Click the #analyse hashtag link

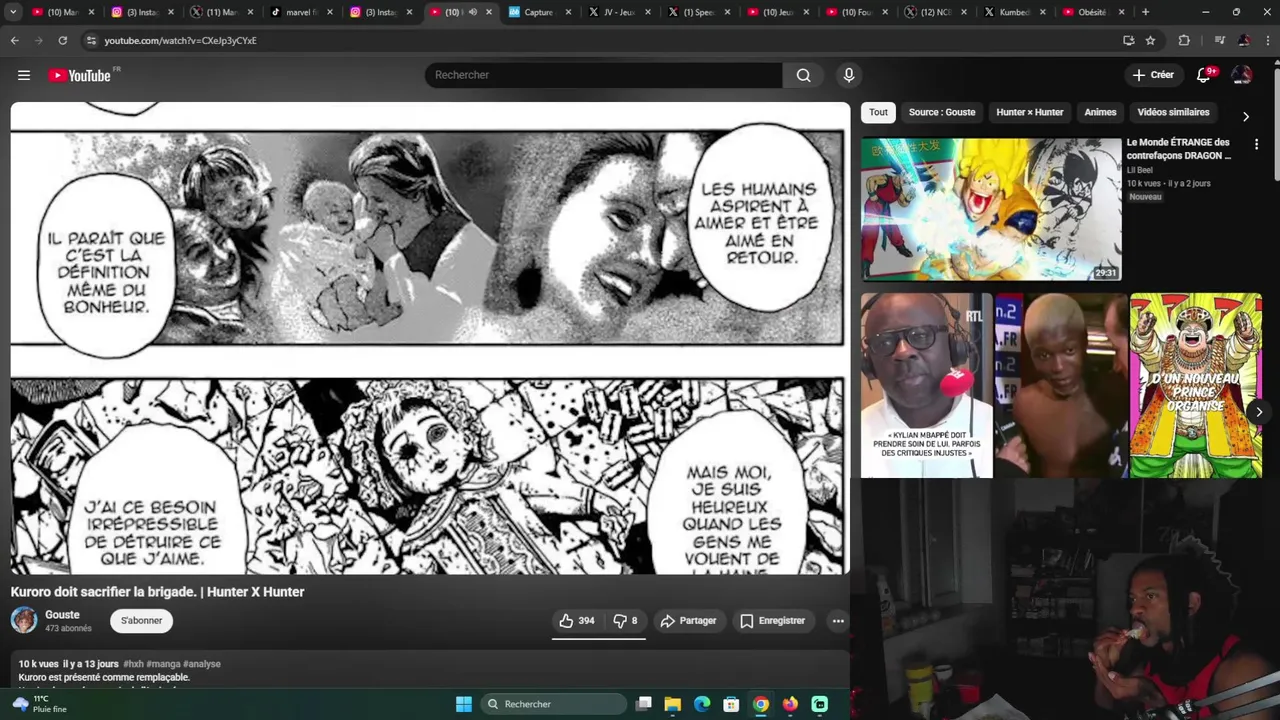pos(202,664)
